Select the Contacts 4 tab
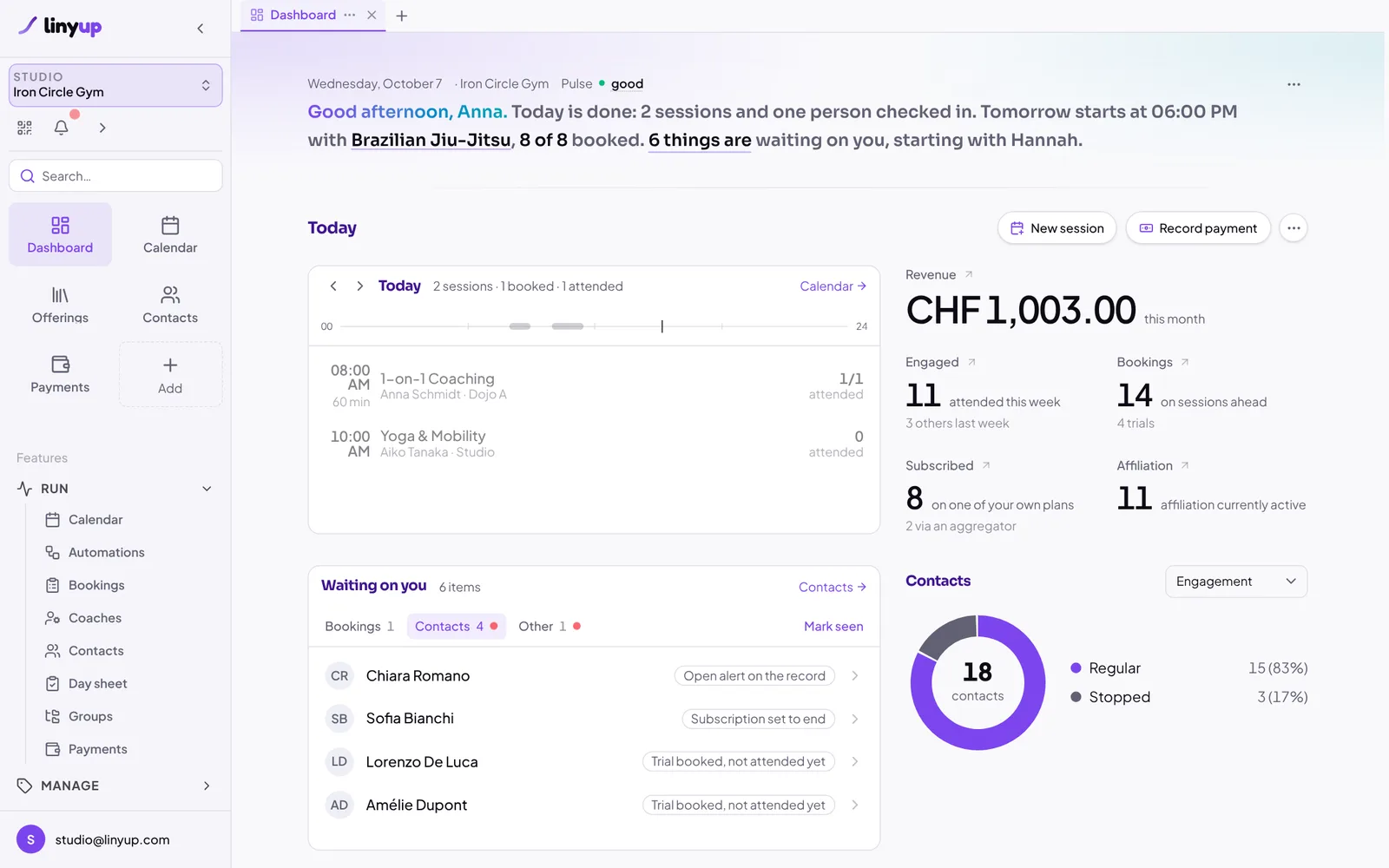The width and height of the screenshot is (1389, 868). [456, 626]
